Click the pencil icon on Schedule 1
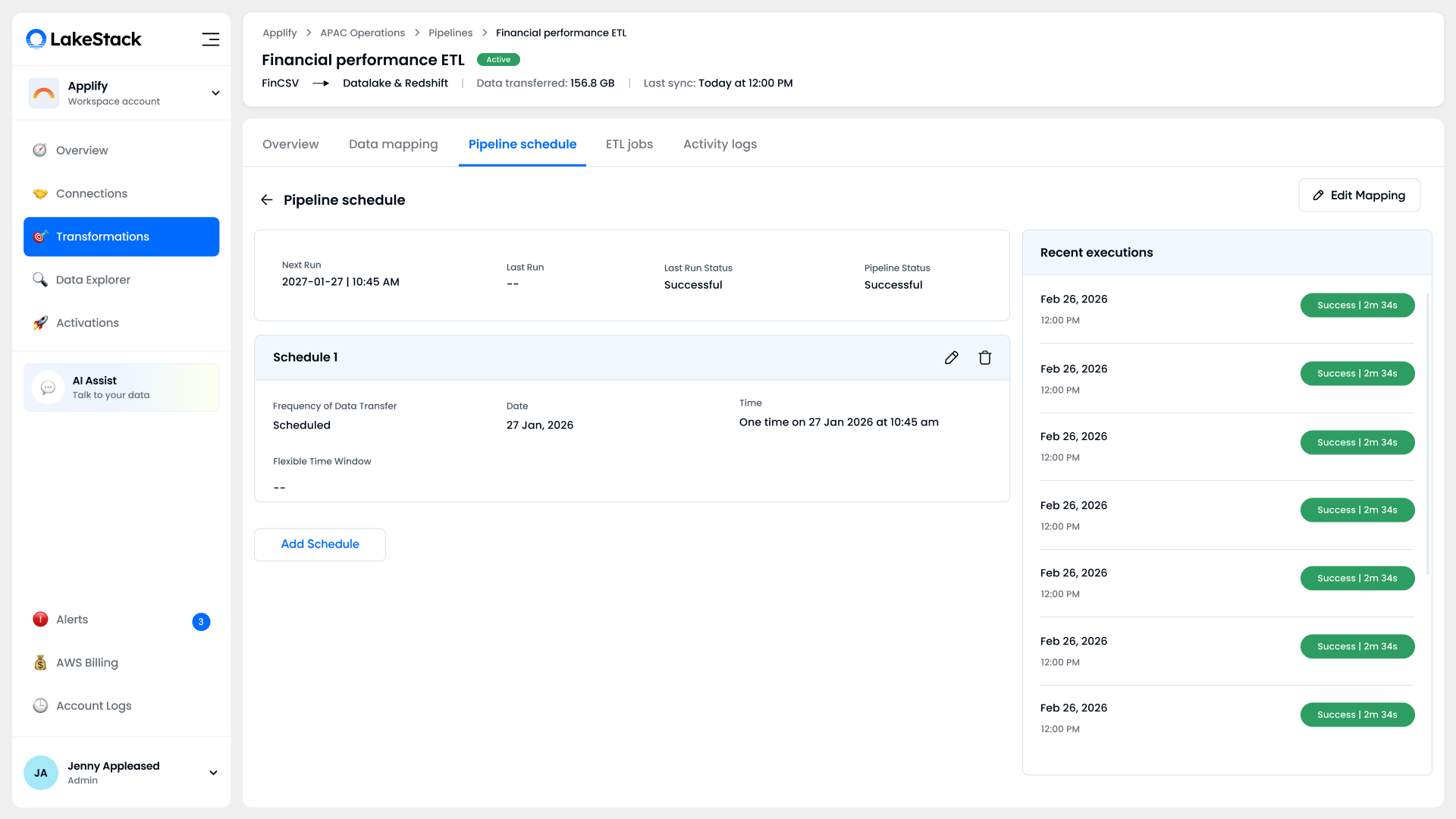This screenshot has width=1456, height=819. [951, 358]
